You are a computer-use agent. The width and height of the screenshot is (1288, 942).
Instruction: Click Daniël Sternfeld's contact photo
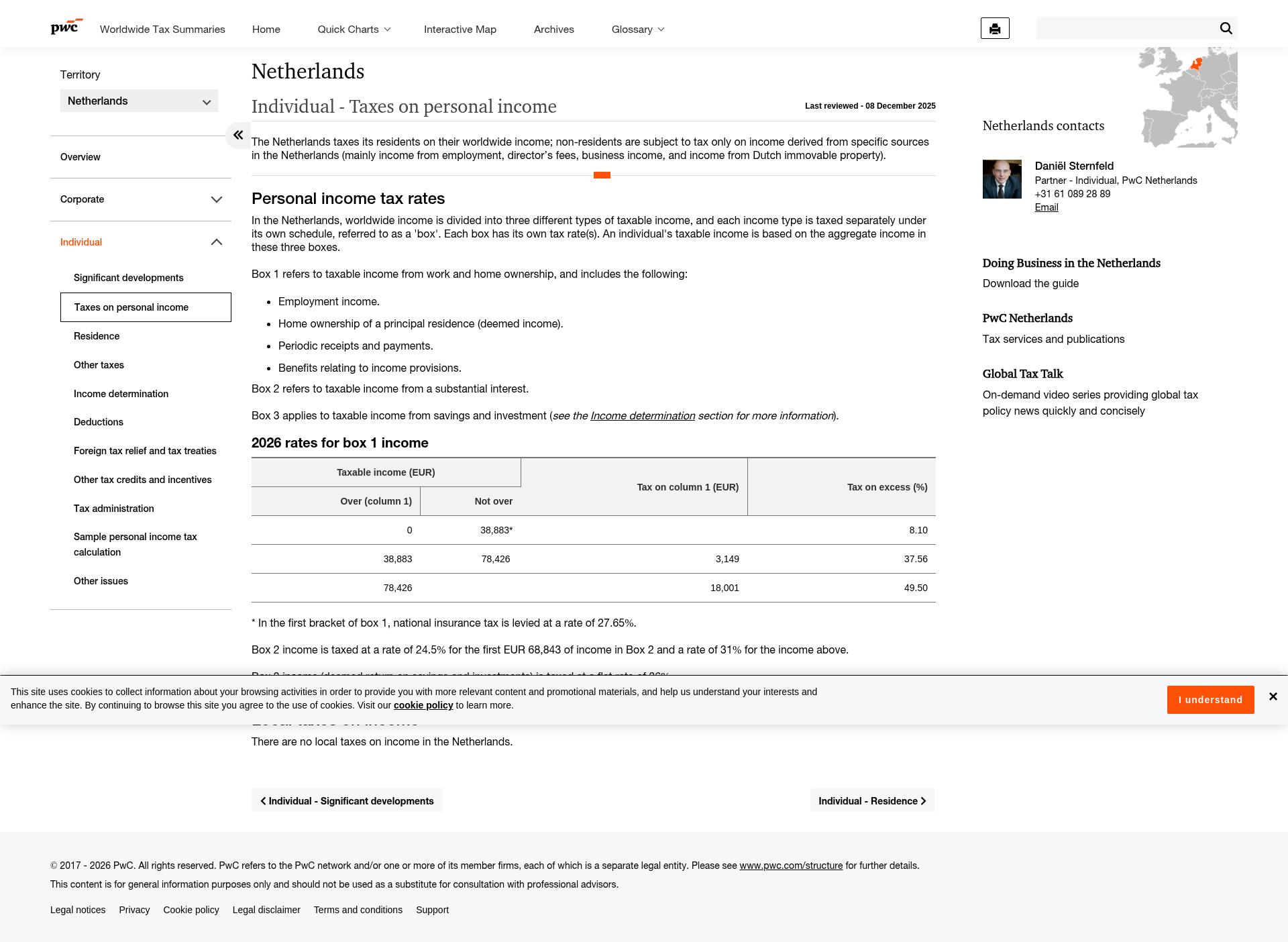coord(1002,179)
